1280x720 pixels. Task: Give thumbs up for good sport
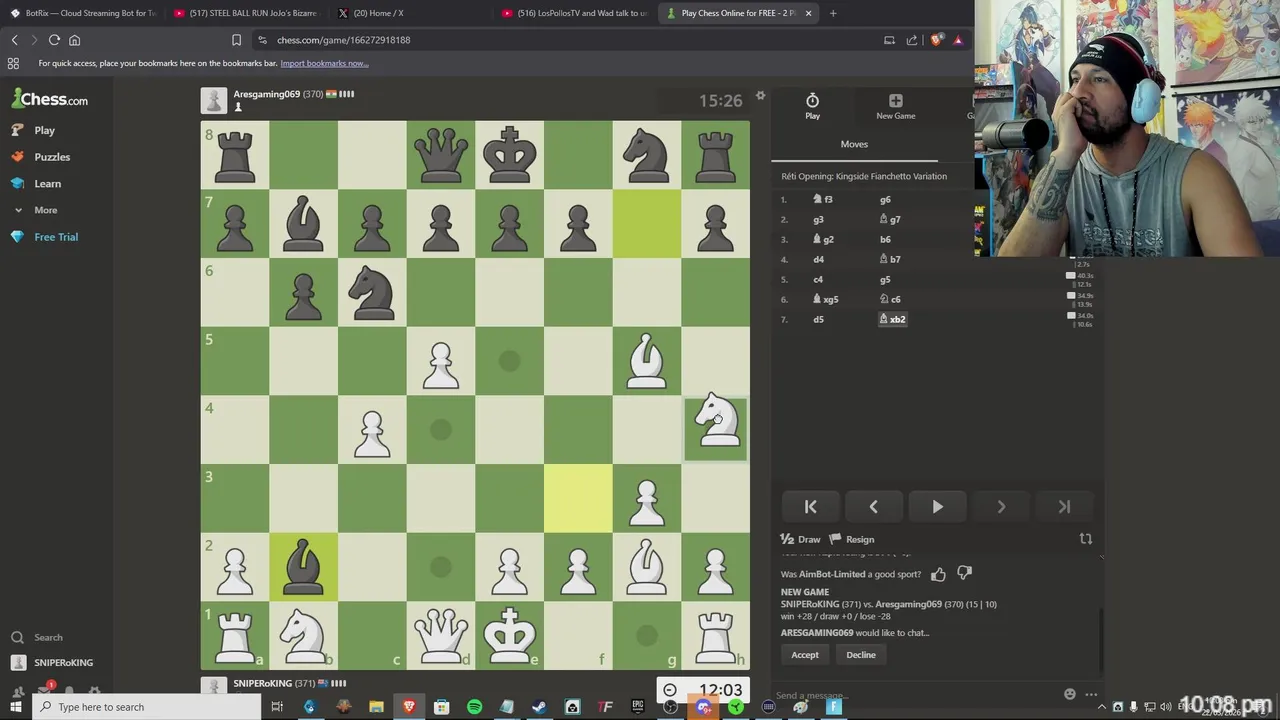[x=938, y=574]
